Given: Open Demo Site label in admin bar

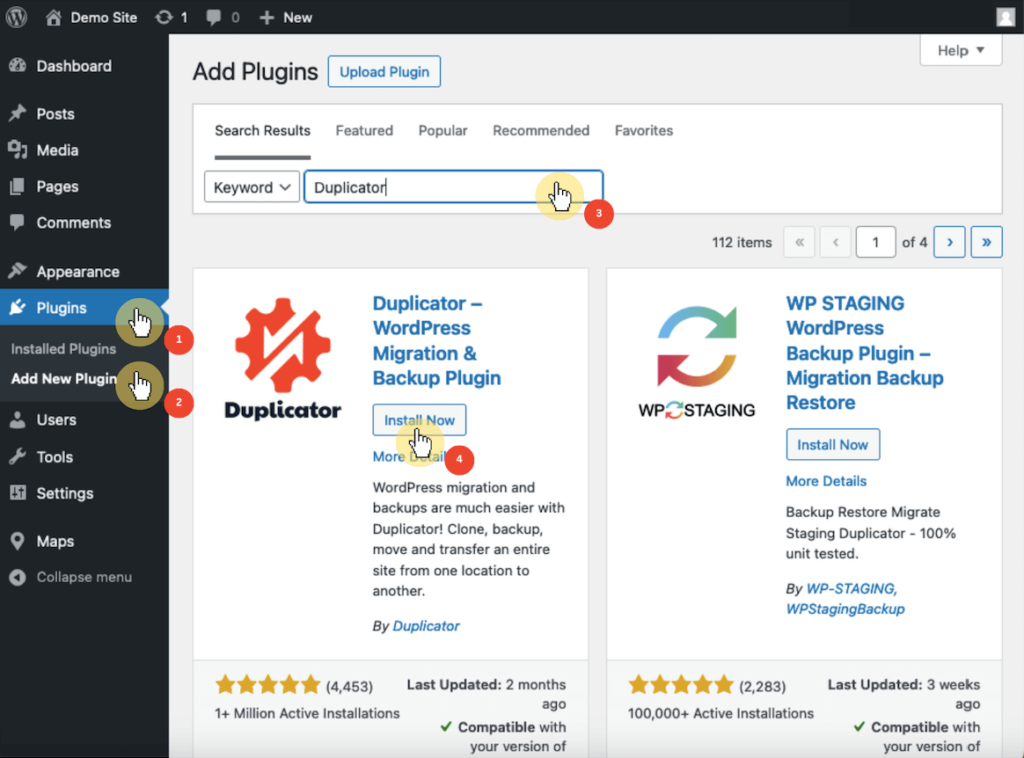Looking at the screenshot, I should tap(104, 18).
